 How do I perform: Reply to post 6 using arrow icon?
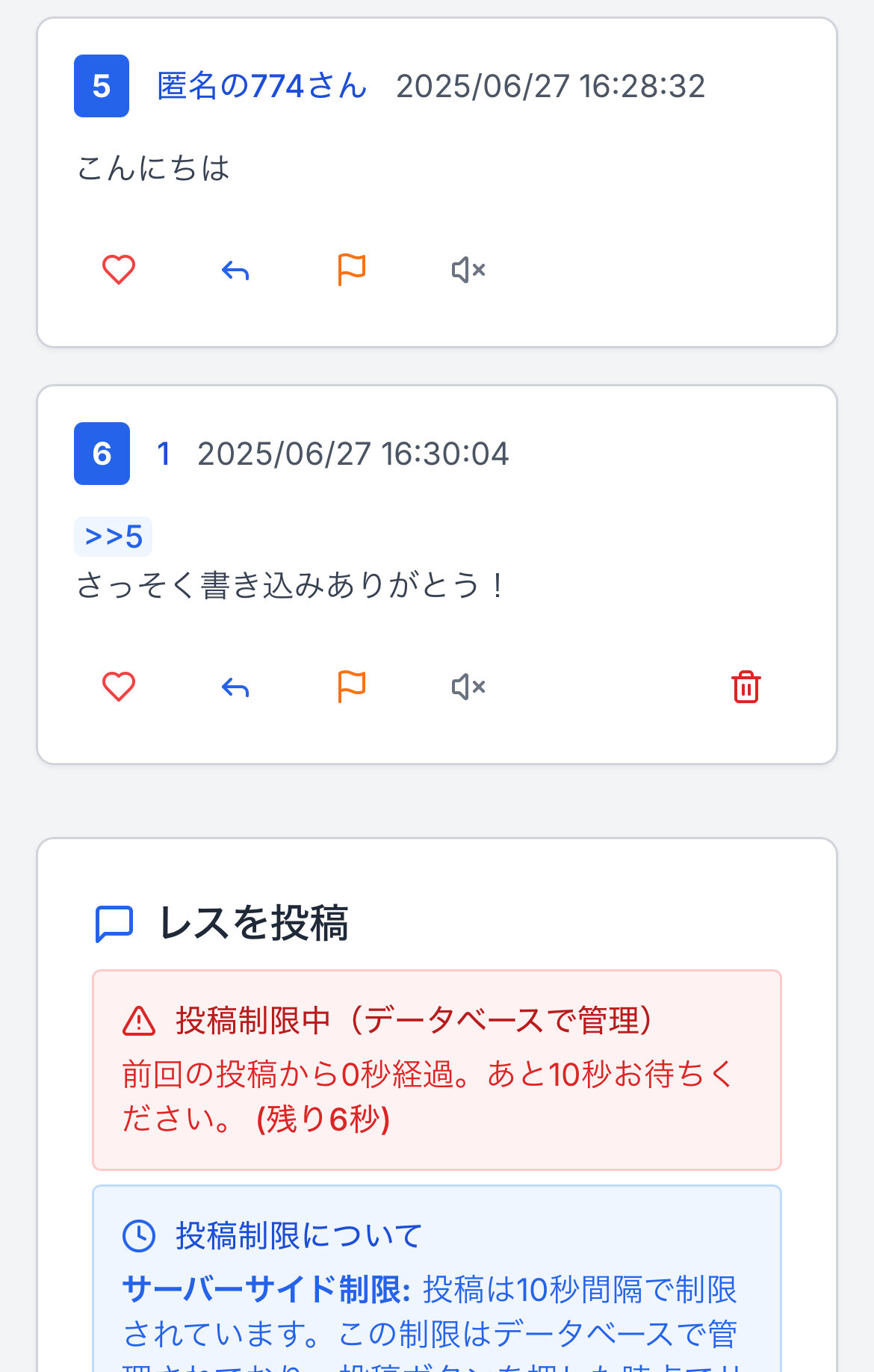(x=235, y=687)
